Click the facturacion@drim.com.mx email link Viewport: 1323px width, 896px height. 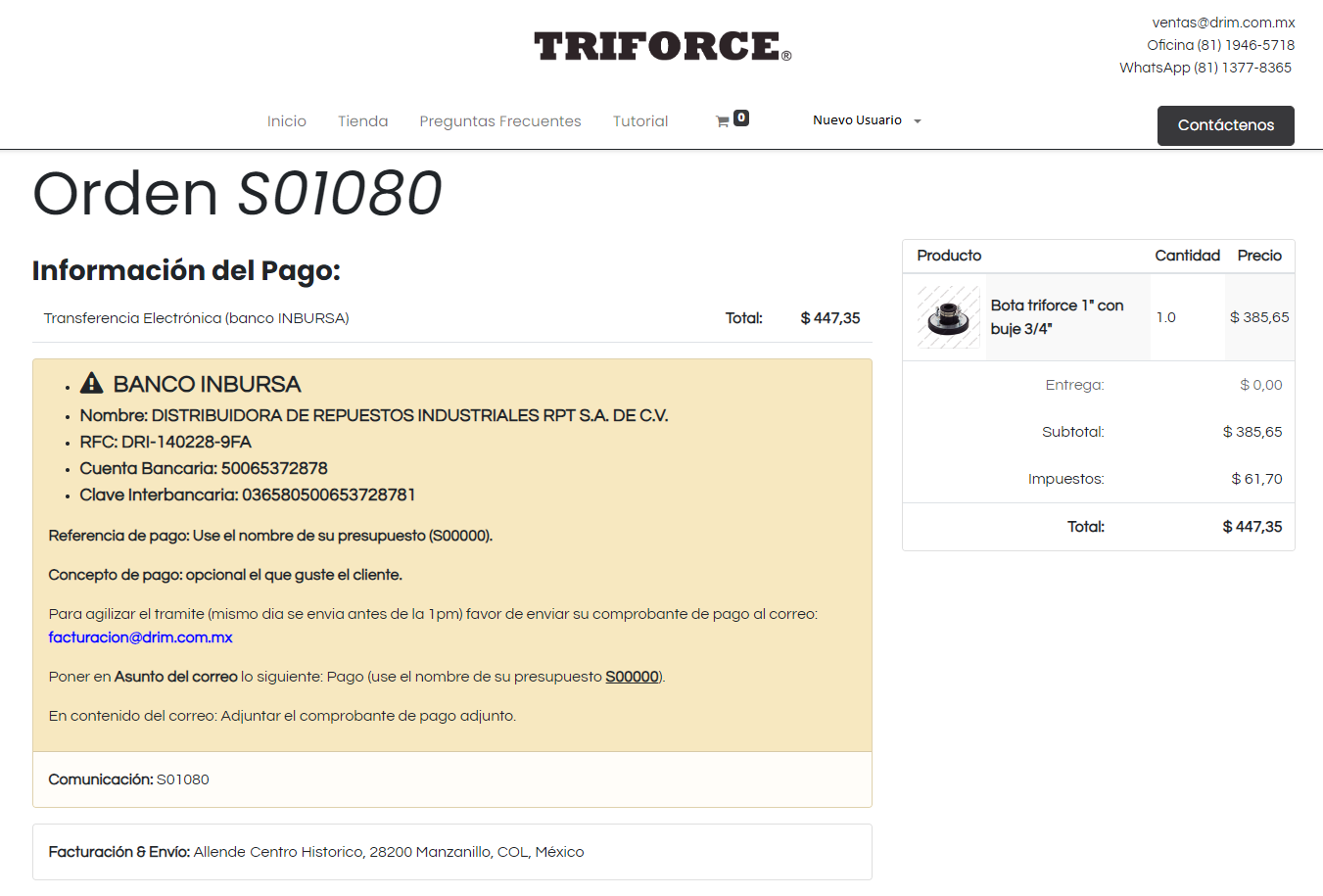pyautogui.click(x=141, y=637)
